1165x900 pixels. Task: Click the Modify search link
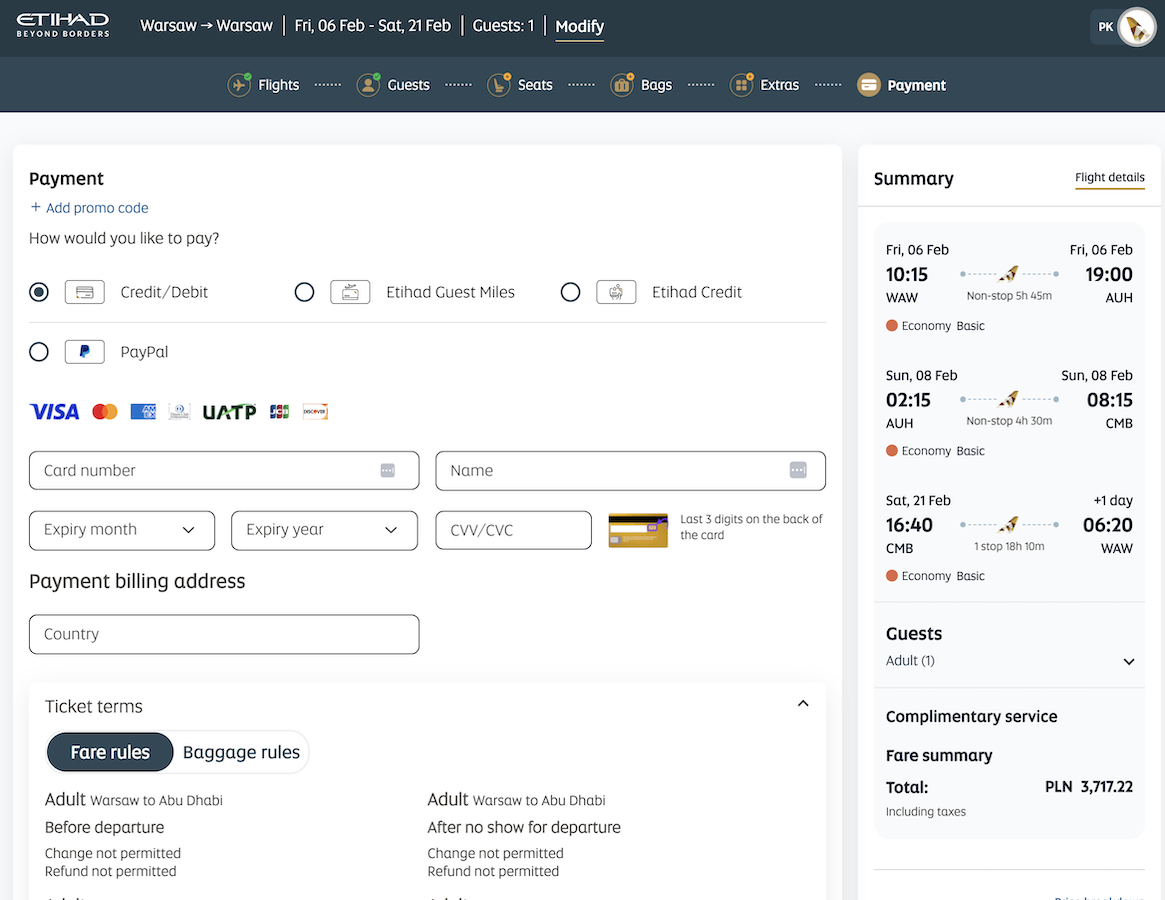click(x=580, y=27)
